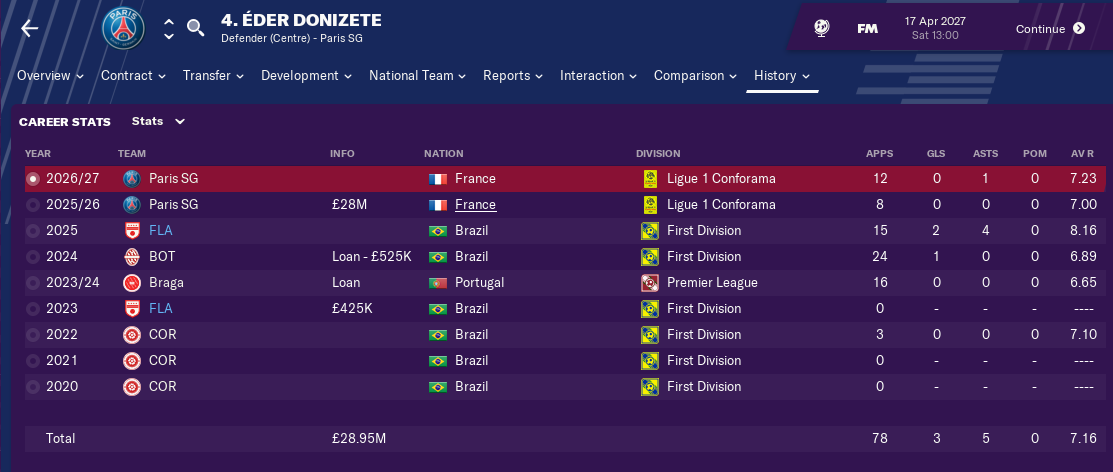
Task: Follow the underlined France nation link
Action: [x=475, y=205]
